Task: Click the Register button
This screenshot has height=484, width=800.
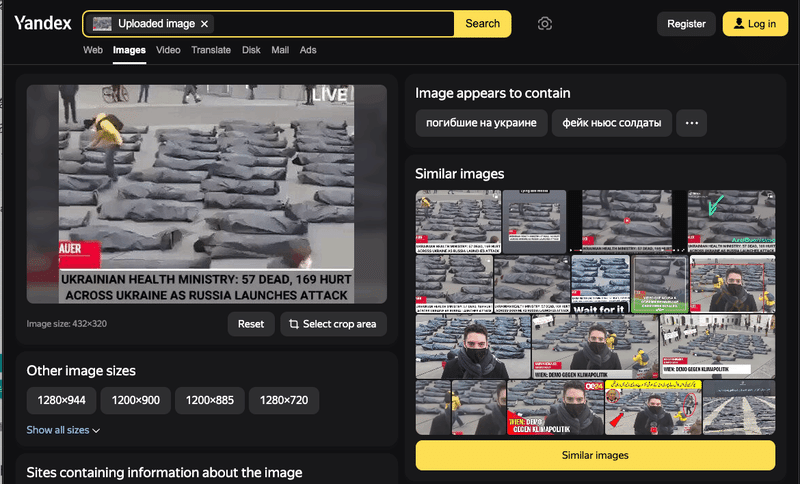Action: click(686, 24)
